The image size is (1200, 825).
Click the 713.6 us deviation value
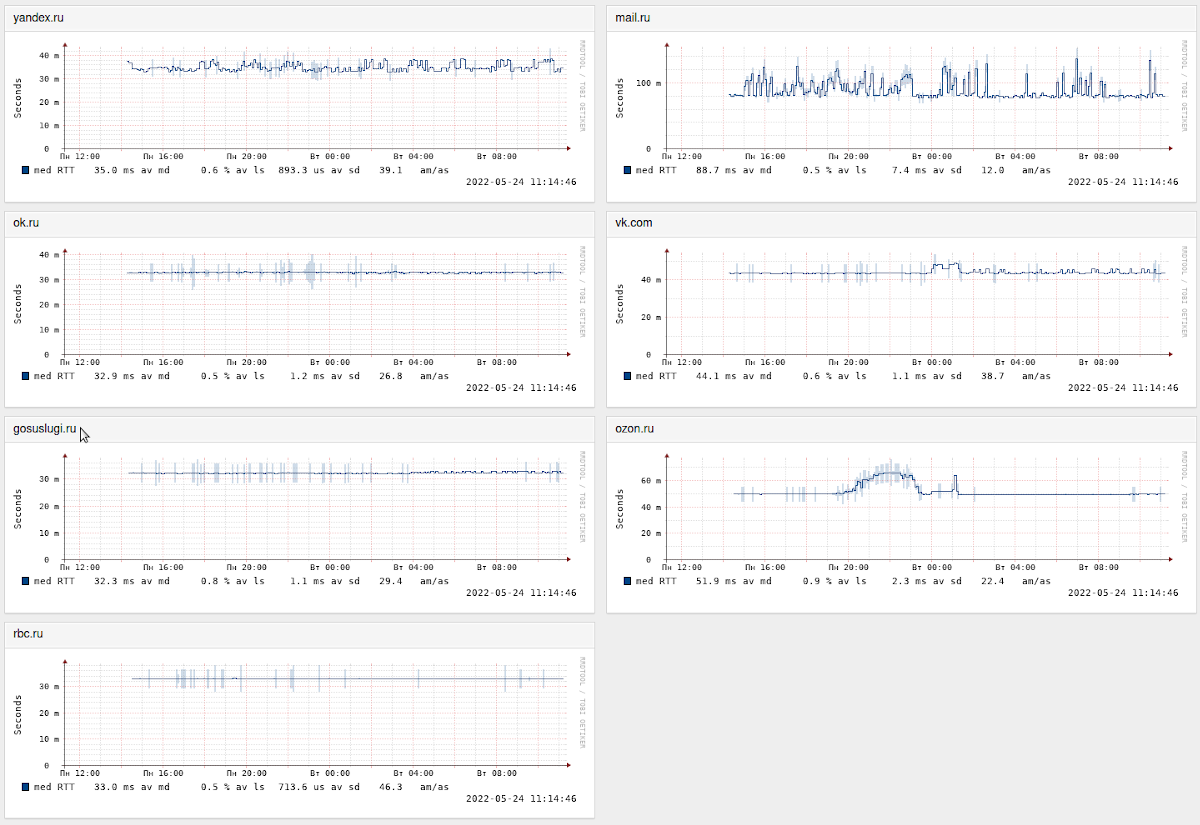tap(304, 787)
